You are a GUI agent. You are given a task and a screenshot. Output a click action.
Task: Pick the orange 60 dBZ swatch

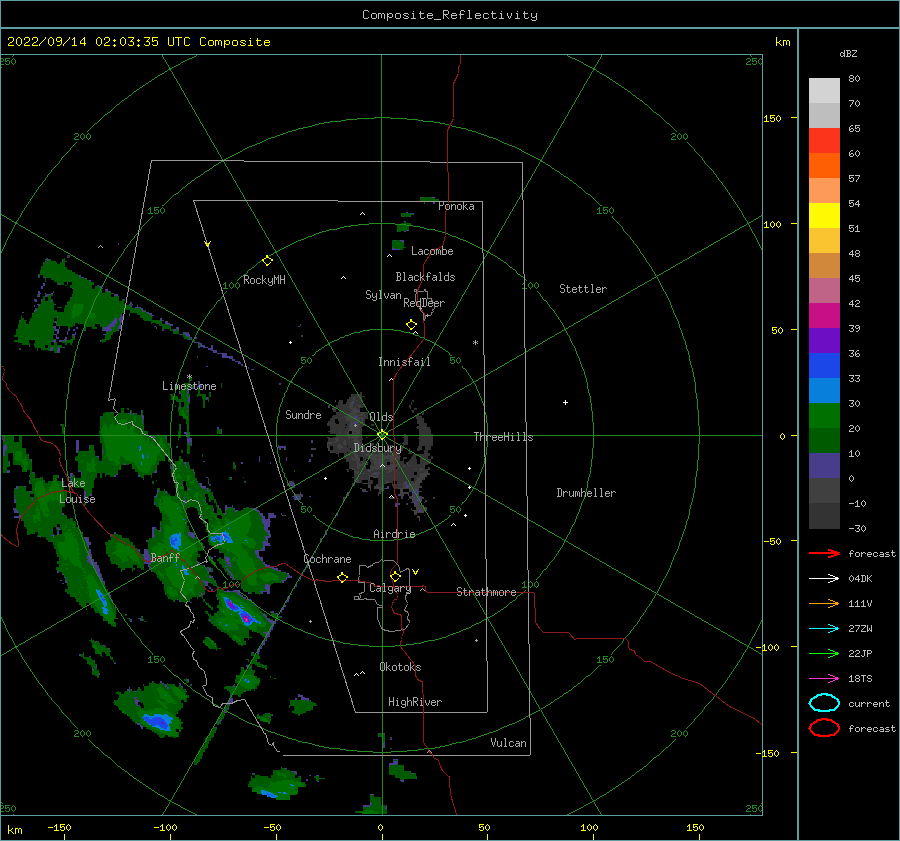coord(824,165)
